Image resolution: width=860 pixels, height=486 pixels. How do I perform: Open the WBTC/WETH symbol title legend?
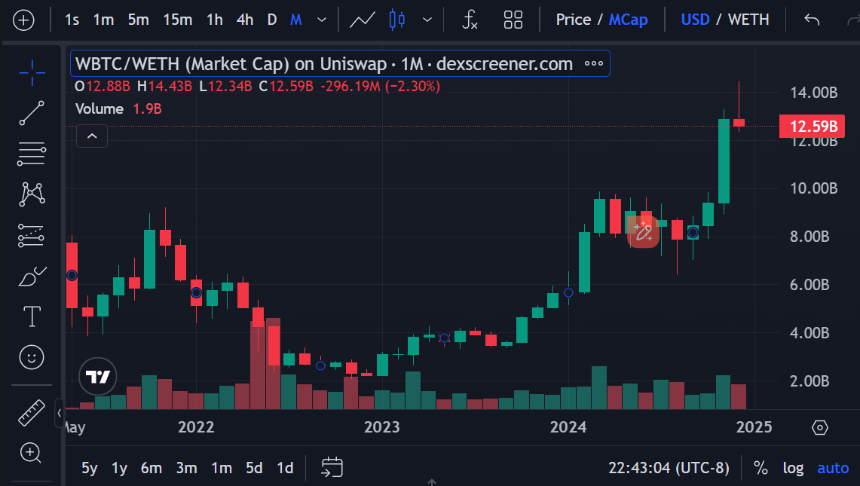coord(324,64)
